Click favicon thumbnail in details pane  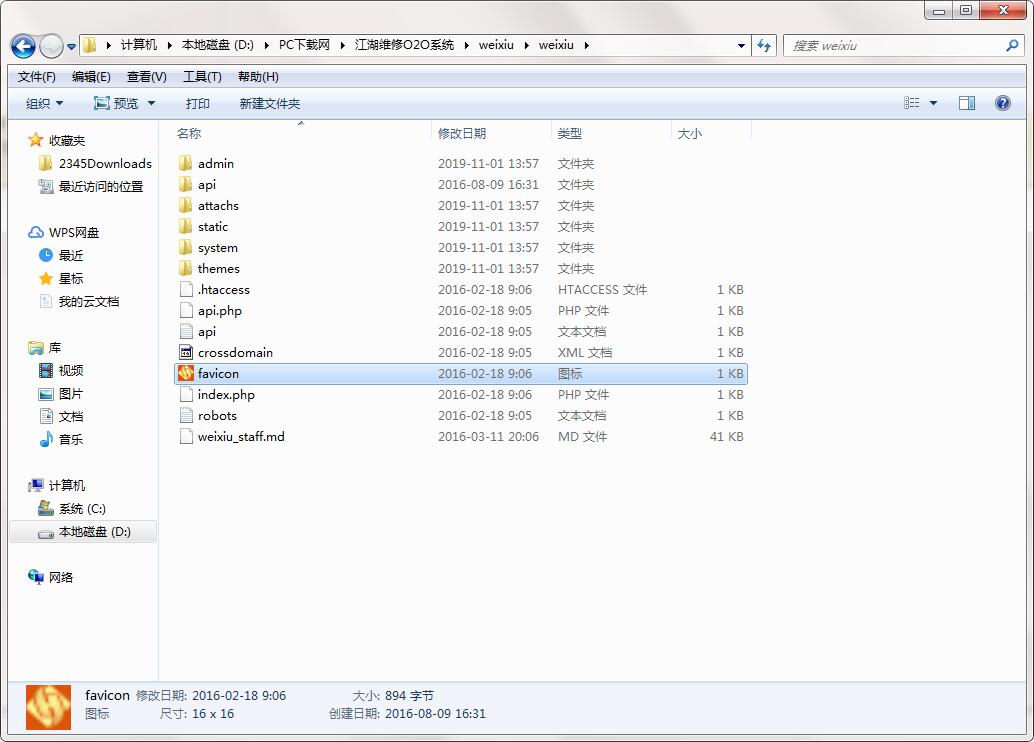[48, 707]
